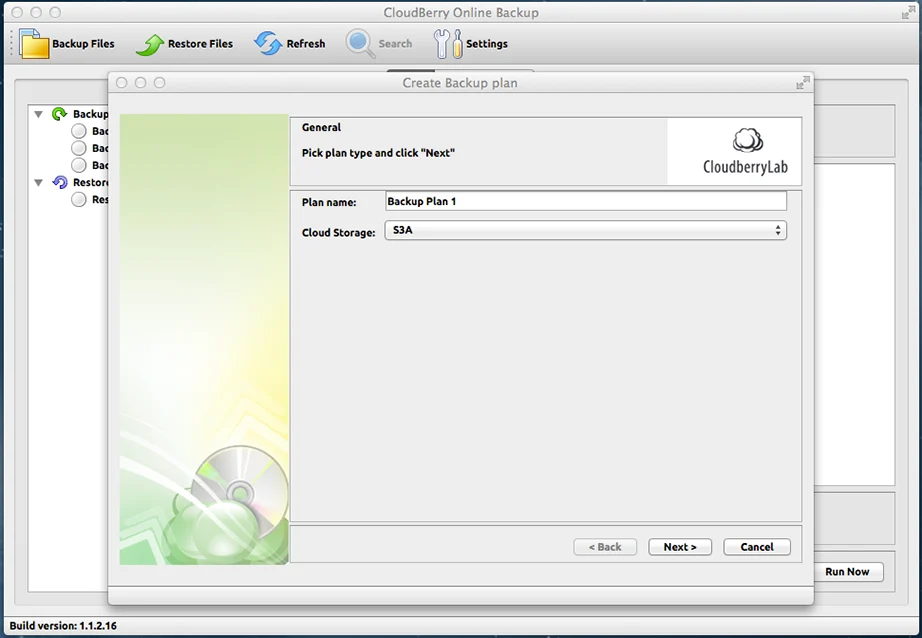Click the green Backup plans tree icon
922x638 pixels.
pos(59,114)
